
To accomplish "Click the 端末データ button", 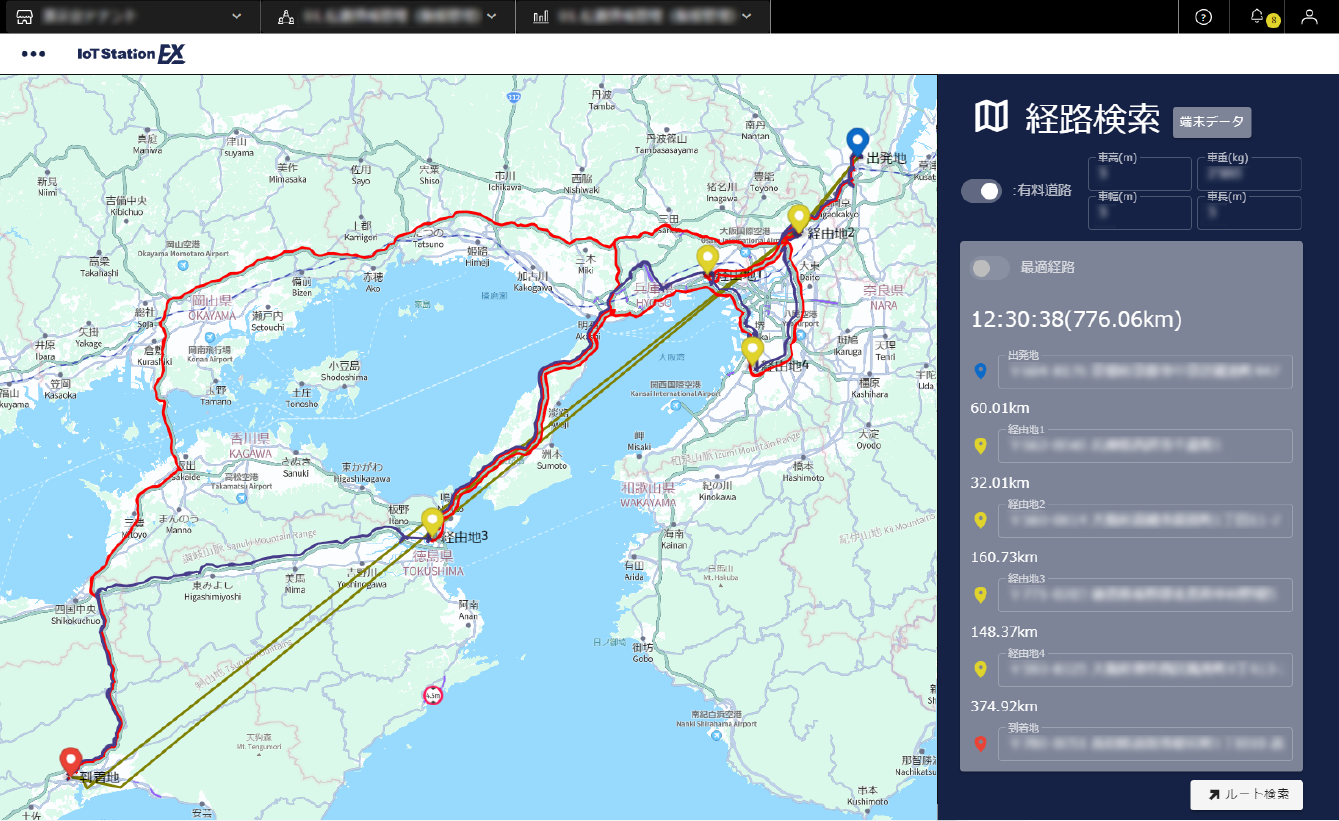I will coord(1212,121).
